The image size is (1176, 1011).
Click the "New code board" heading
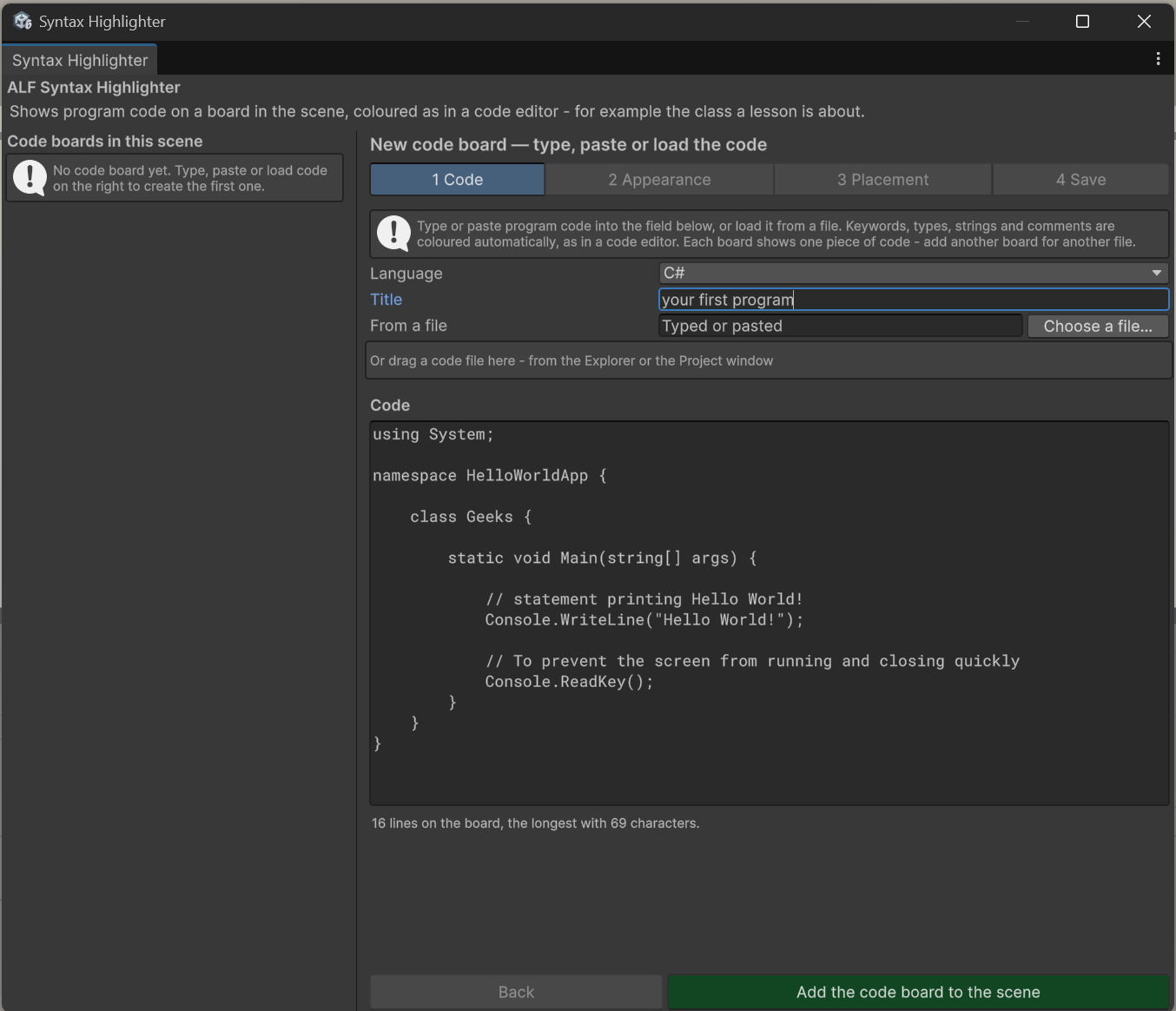[569, 144]
